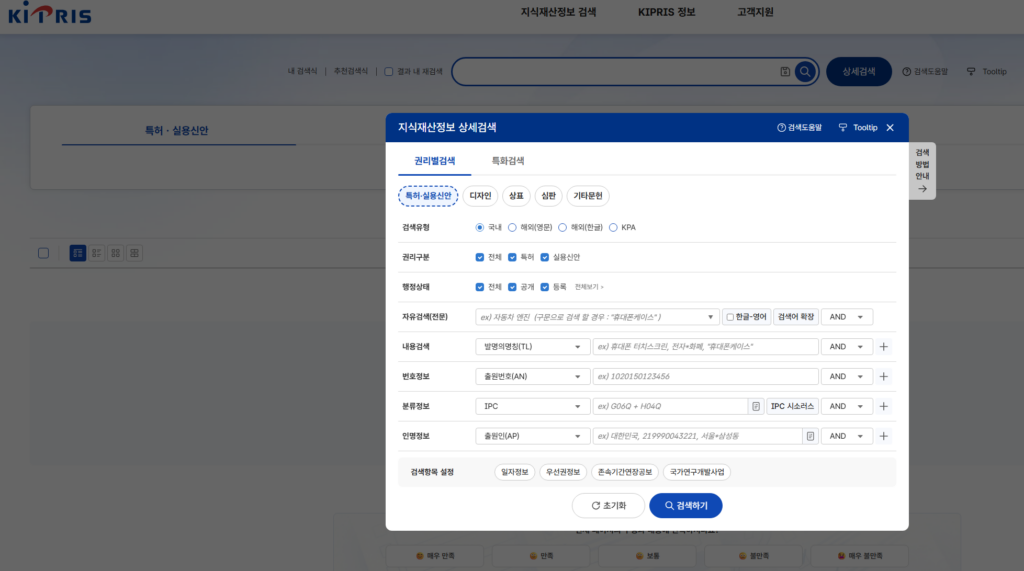Select the KPA radio button
The width and height of the screenshot is (1024, 571).
[x=613, y=227]
